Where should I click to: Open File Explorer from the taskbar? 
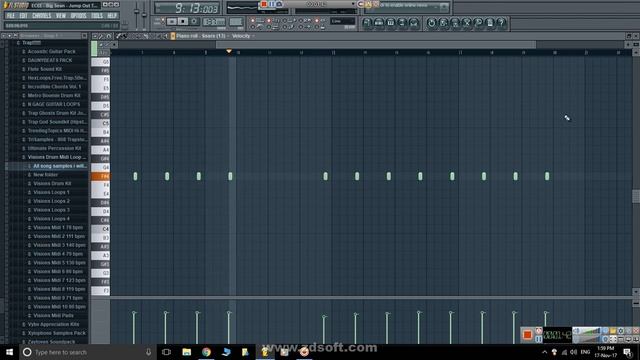click(x=187, y=352)
